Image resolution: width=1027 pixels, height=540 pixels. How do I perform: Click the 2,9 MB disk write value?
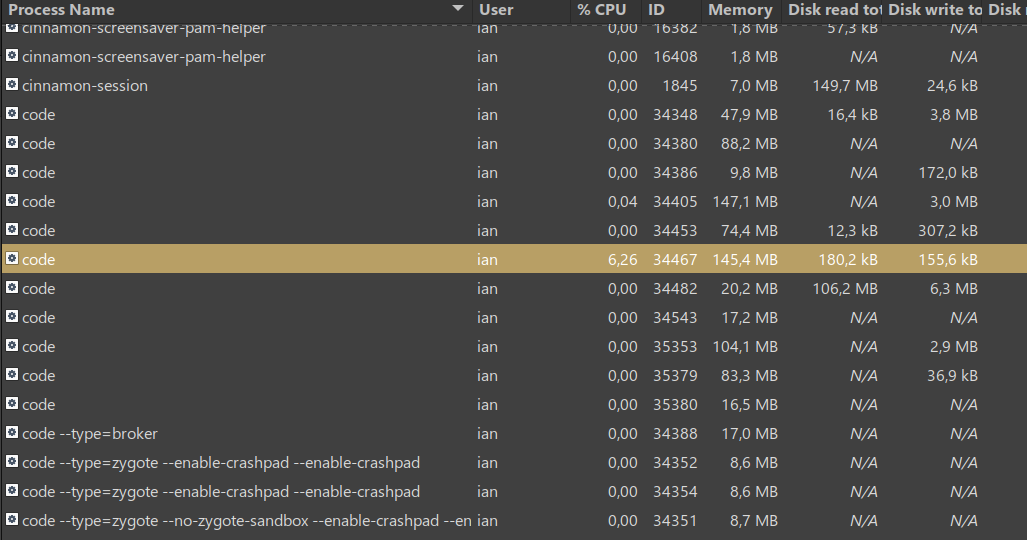pyautogui.click(x=954, y=347)
